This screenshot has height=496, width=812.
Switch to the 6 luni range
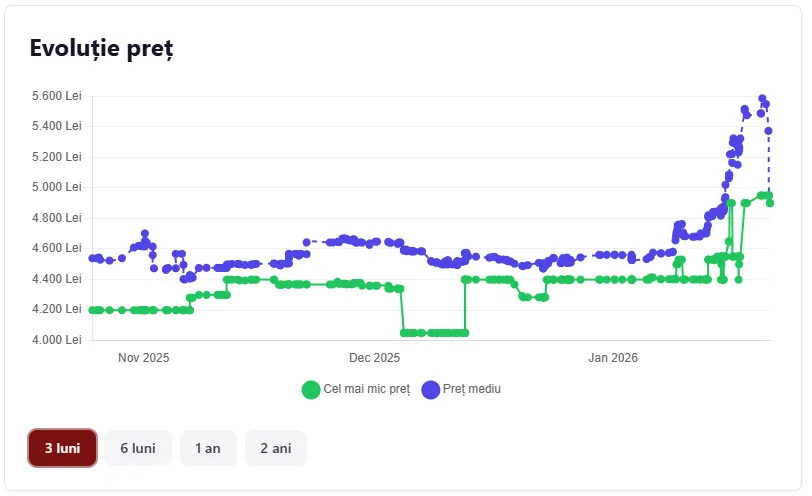138,448
